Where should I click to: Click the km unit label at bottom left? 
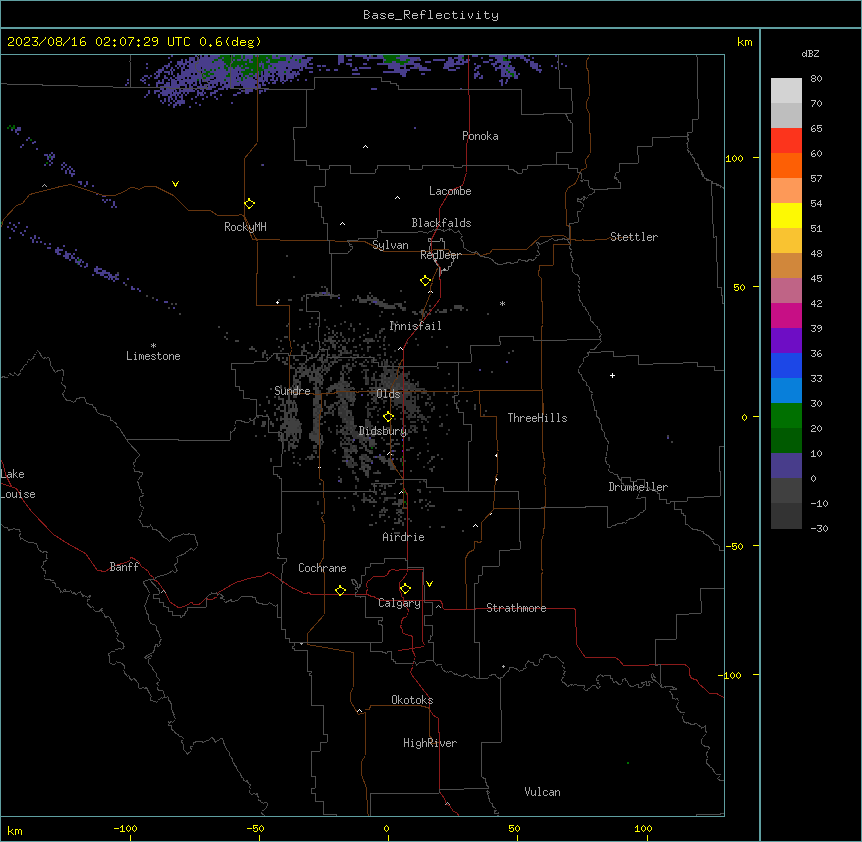15,830
